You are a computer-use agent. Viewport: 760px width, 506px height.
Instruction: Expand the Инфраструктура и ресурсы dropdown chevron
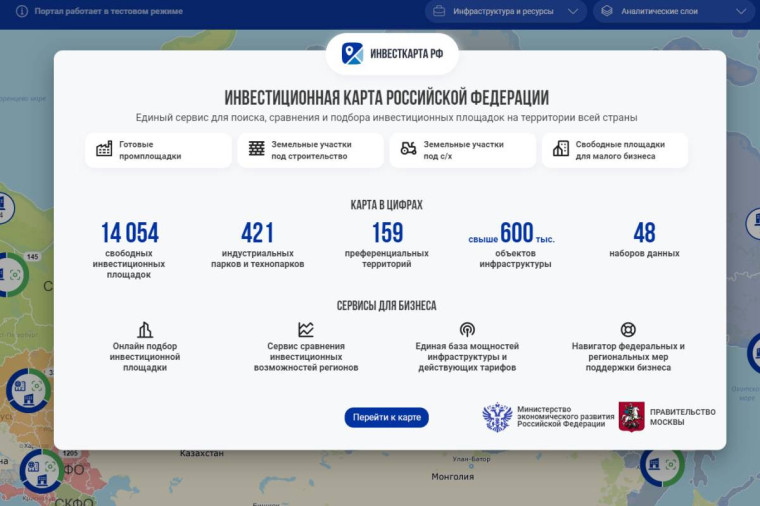[573, 11]
